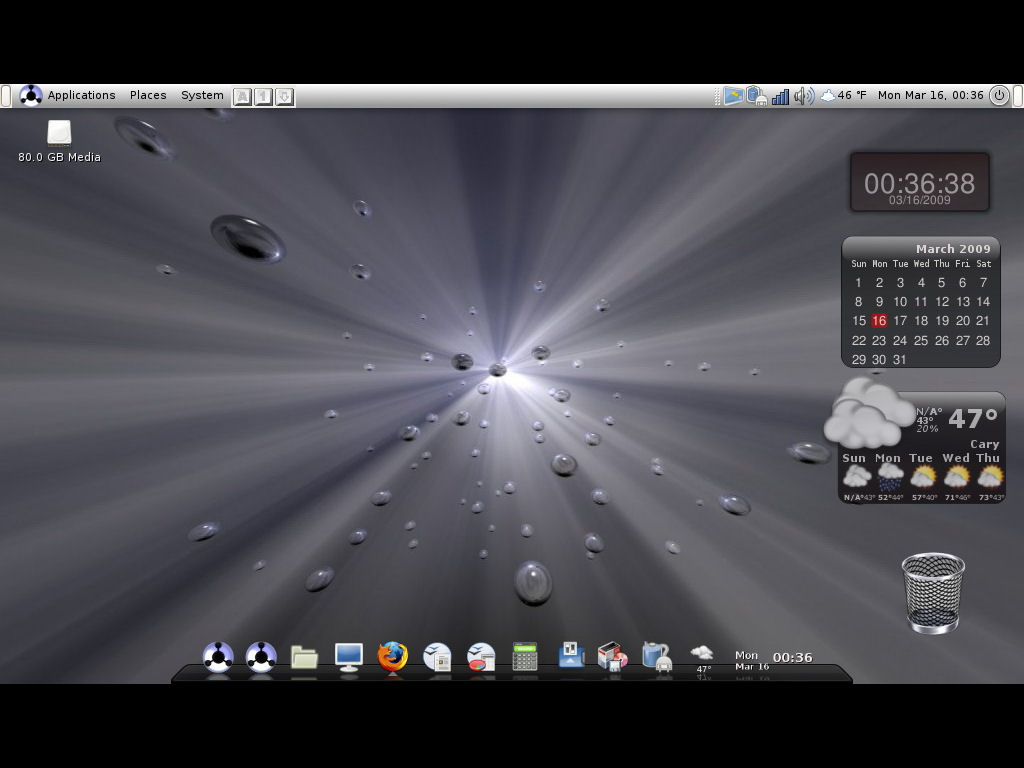
Task: Open the Firefox browser from the dock
Action: pos(393,657)
